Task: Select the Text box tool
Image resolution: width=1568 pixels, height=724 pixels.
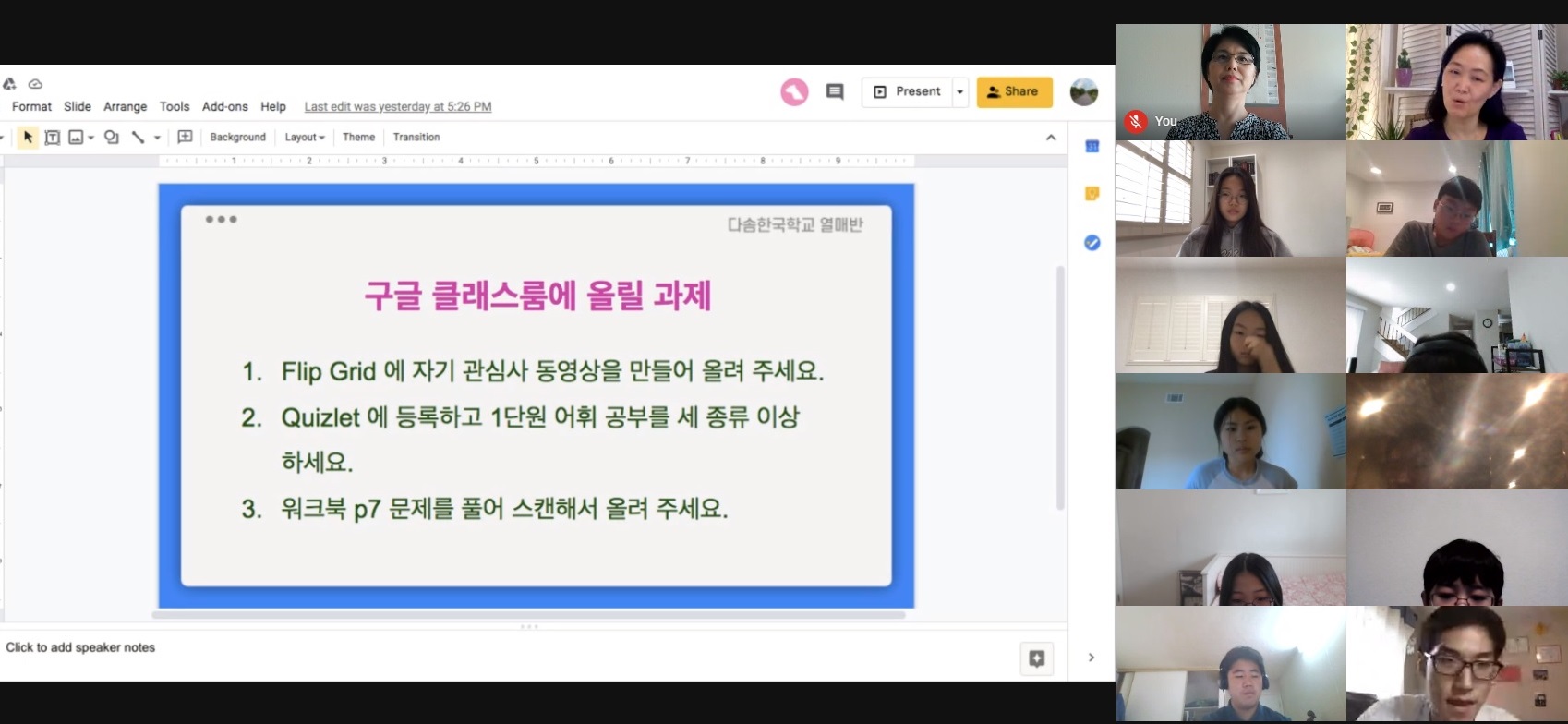Action: pyautogui.click(x=53, y=137)
